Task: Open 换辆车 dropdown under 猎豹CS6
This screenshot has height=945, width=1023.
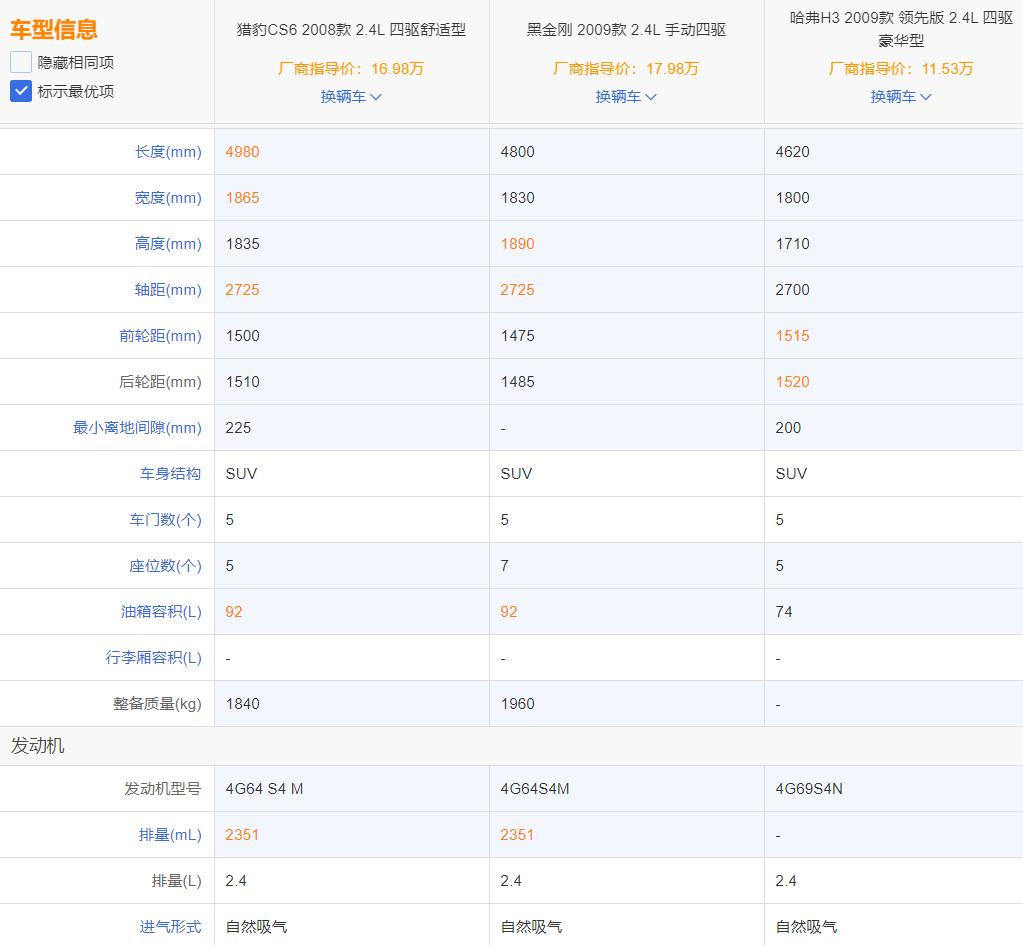Action: (351, 97)
